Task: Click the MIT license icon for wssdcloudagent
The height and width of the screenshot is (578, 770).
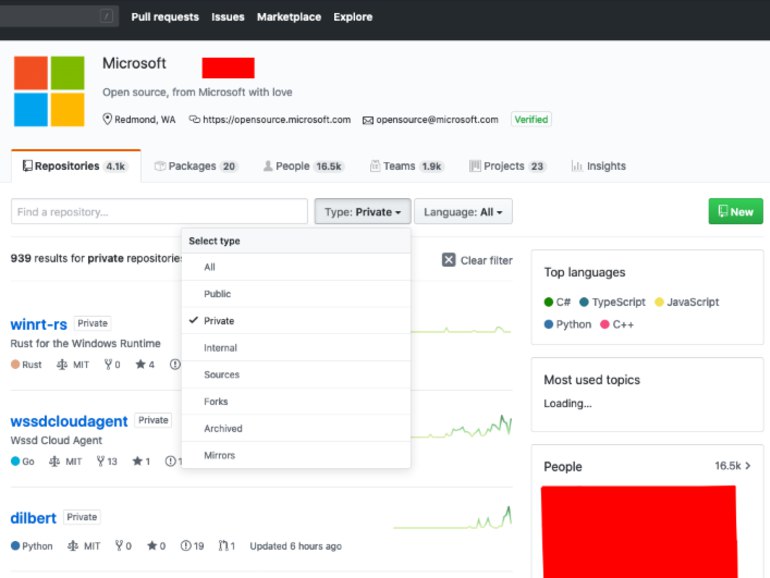Action: click(55, 461)
